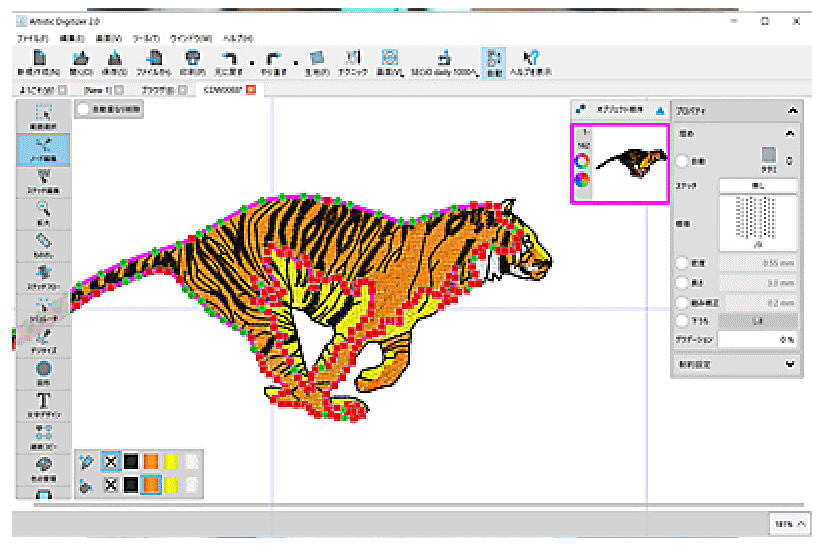The width and height of the screenshot is (824, 548).
Task: Click the color wheel icon in object thumbnail
Action: (x=582, y=180)
